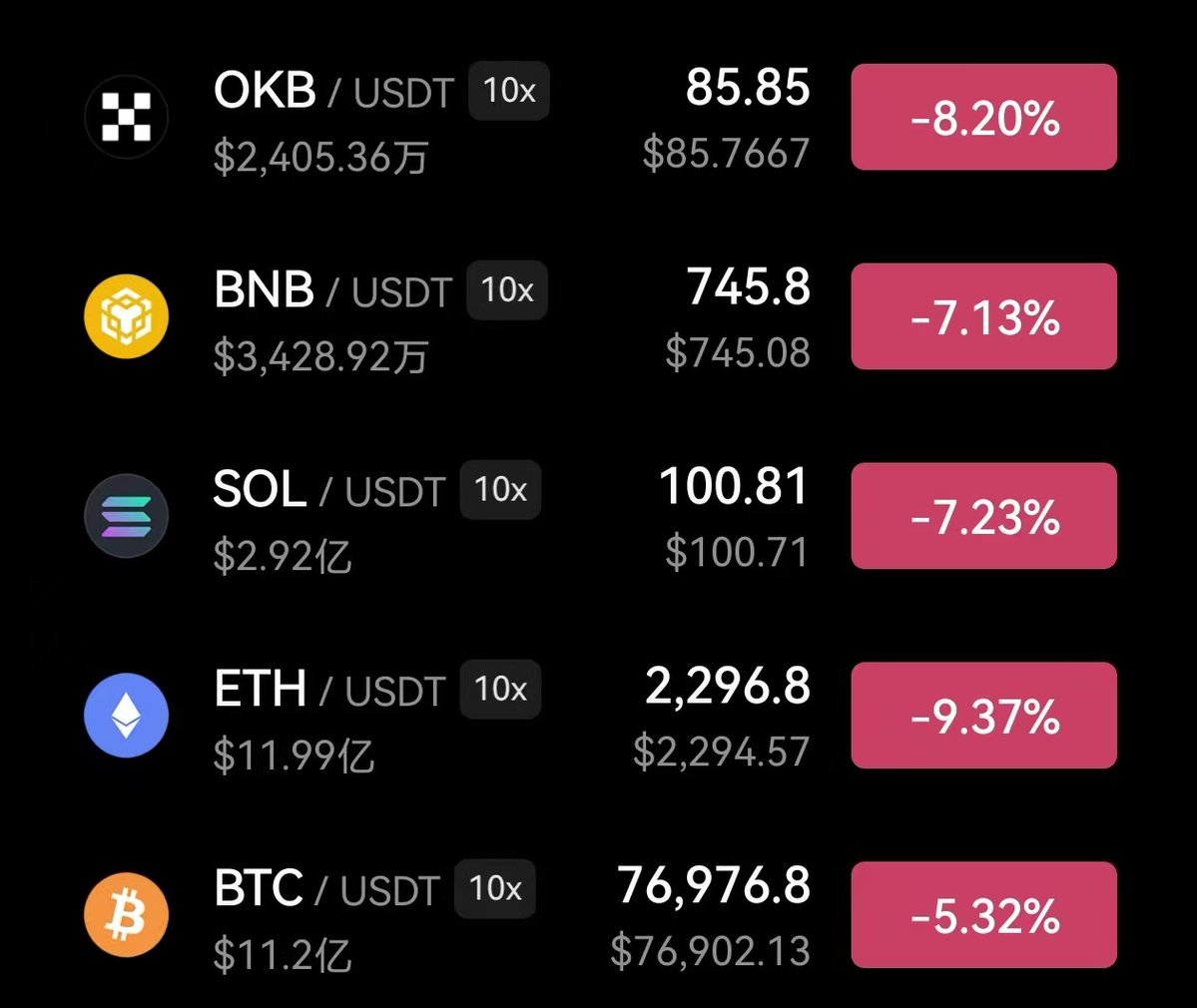
Task: Click the -7.23% change button for SOL
Action: click(x=983, y=516)
